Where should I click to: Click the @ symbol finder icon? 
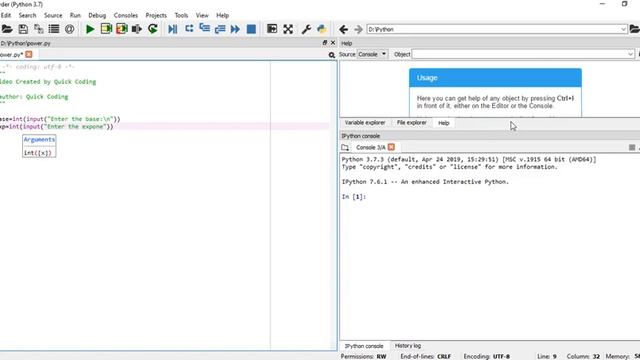(x=69, y=29)
